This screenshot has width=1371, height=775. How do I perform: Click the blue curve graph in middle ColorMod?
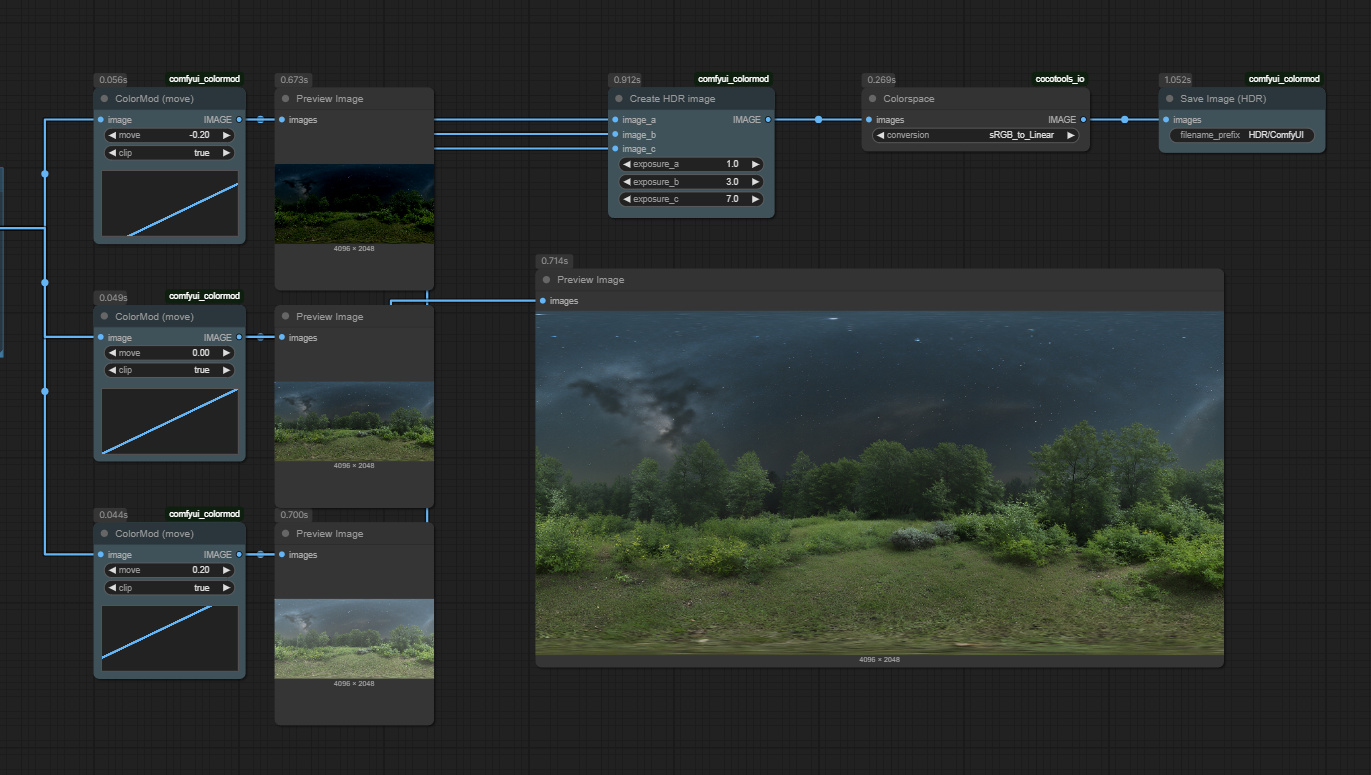pyautogui.click(x=168, y=422)
